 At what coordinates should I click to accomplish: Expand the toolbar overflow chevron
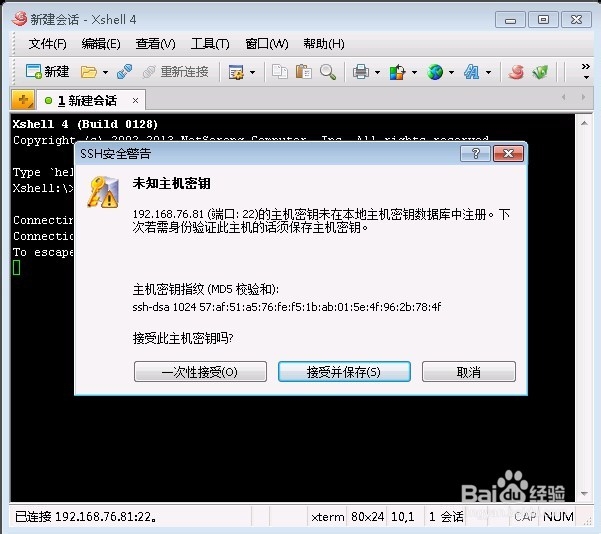[x=586, y=71]
